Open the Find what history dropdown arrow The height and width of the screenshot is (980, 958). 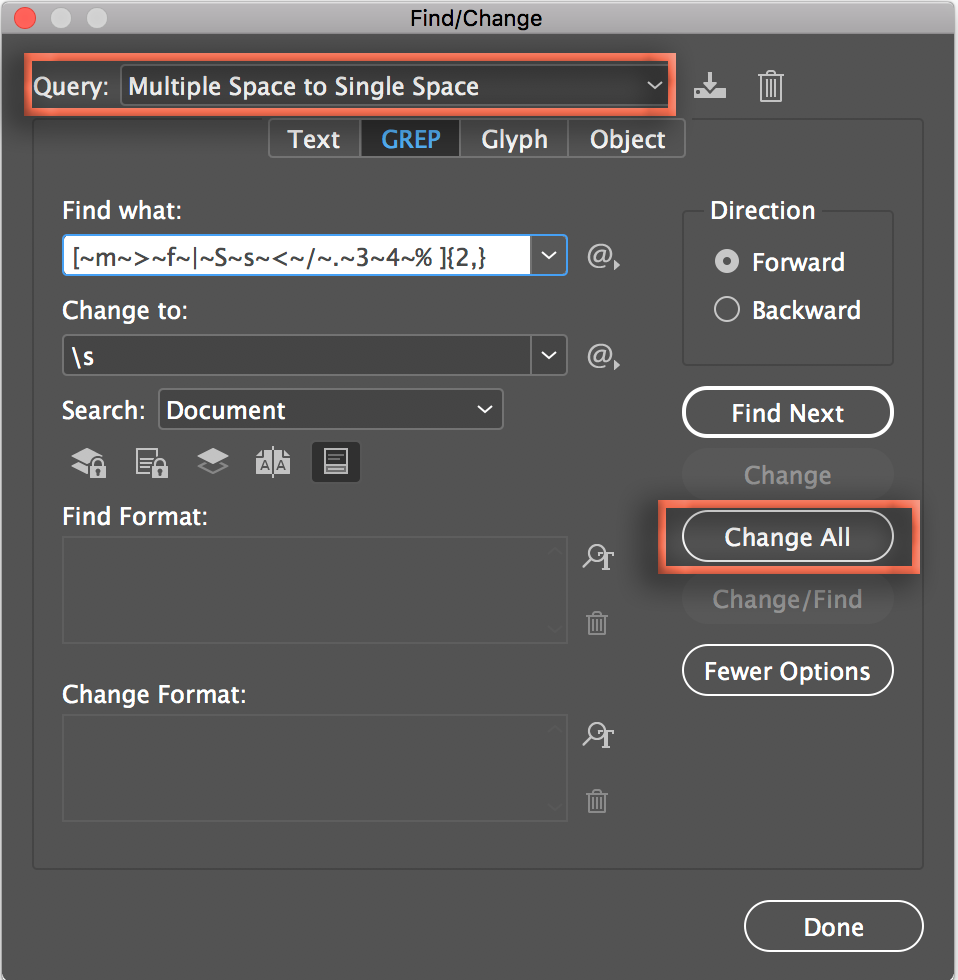(x=549, y=256)
